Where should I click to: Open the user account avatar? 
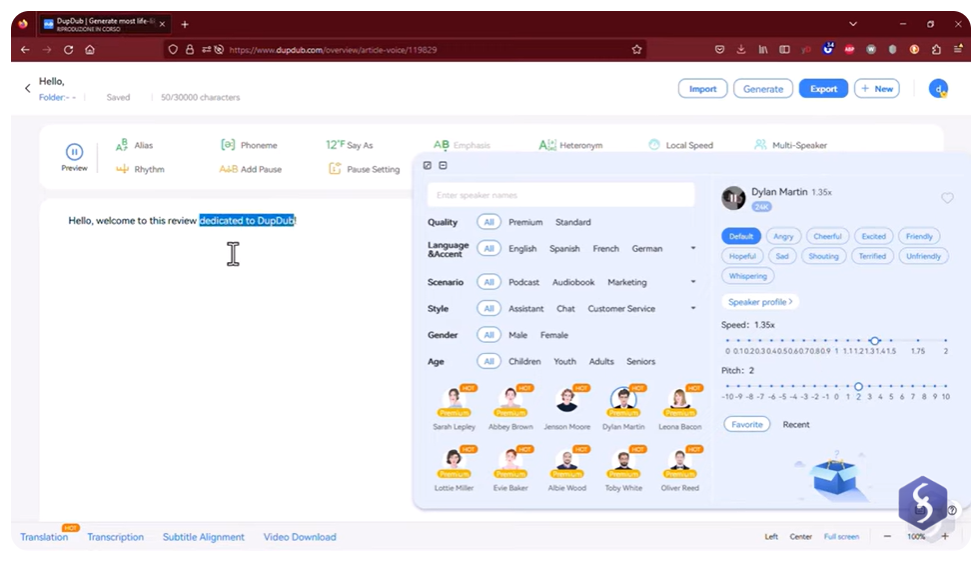point(938,89)
